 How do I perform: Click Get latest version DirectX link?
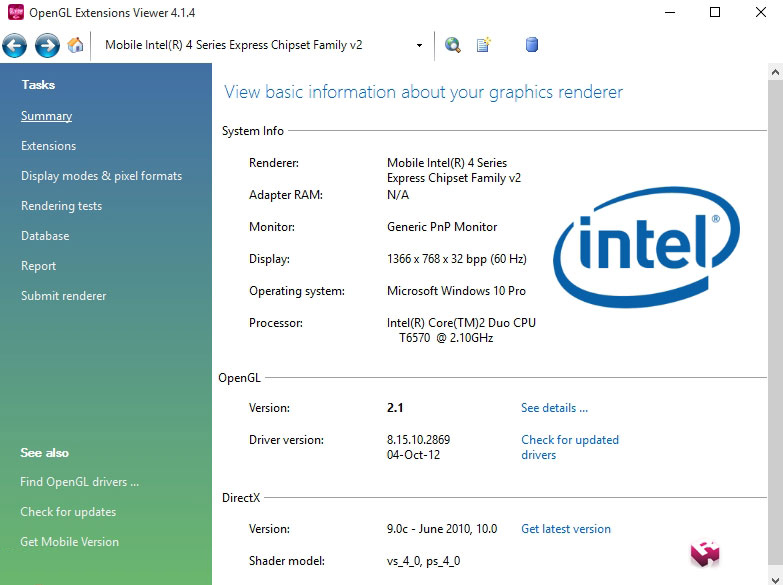(x=566, y=529)
